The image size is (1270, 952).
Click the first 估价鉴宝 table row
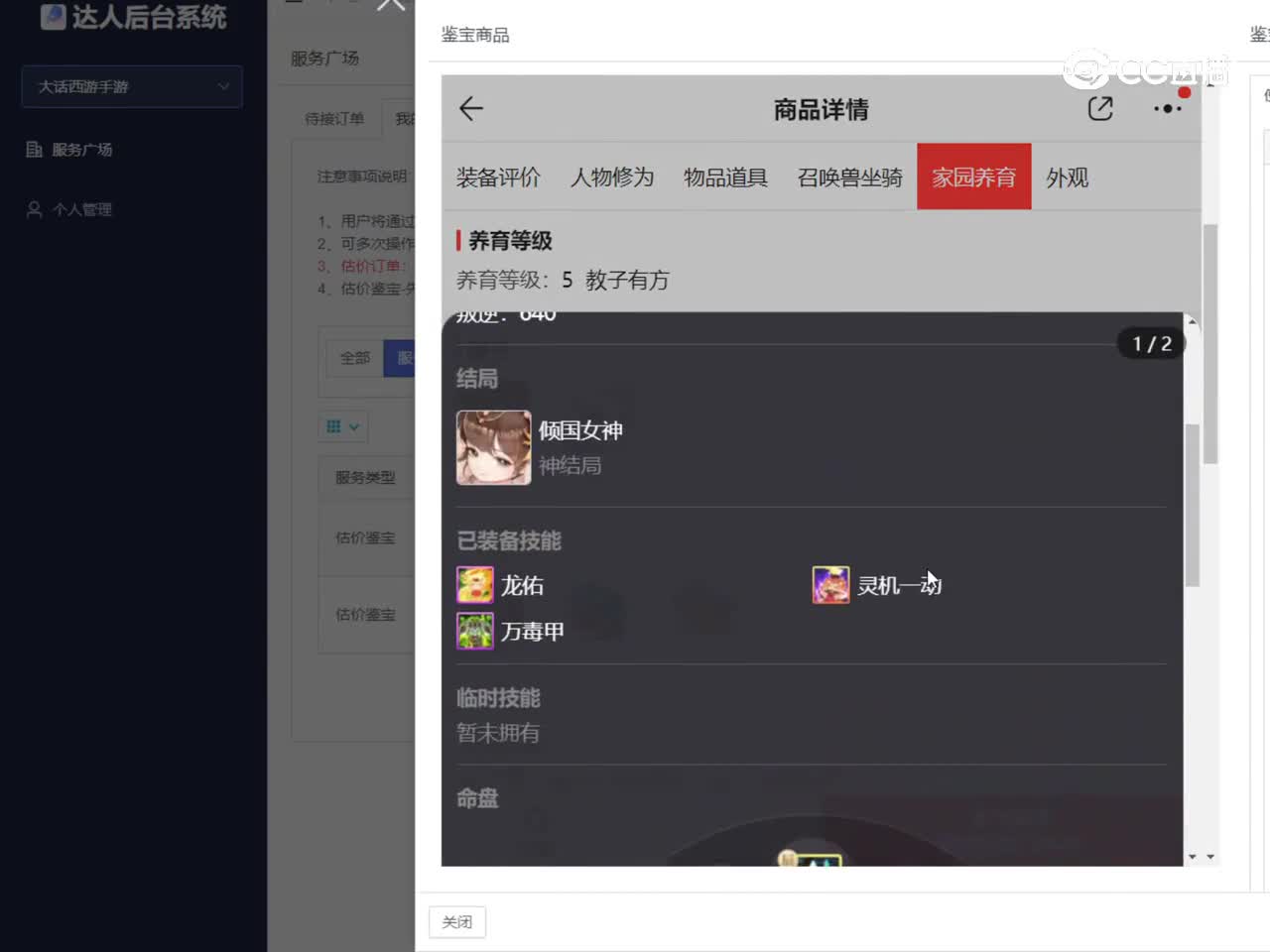[x=365, y=537]
